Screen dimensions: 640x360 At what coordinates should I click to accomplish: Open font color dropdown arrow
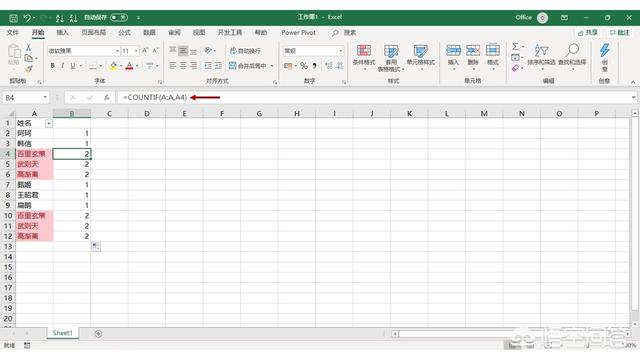click(137, 66)
